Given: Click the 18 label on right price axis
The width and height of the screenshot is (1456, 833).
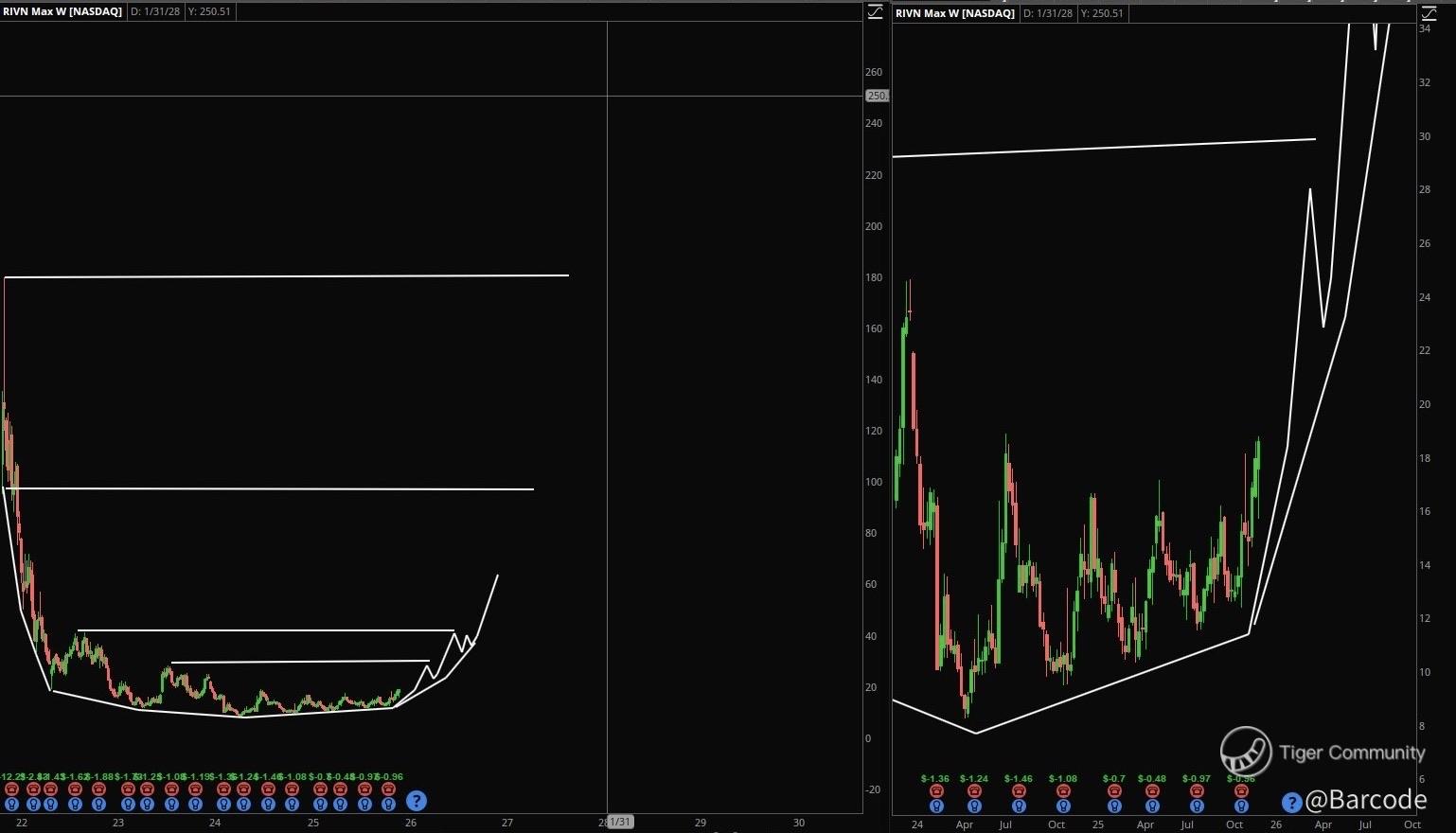Looking at the screenshot, I should coord(1425,458).
